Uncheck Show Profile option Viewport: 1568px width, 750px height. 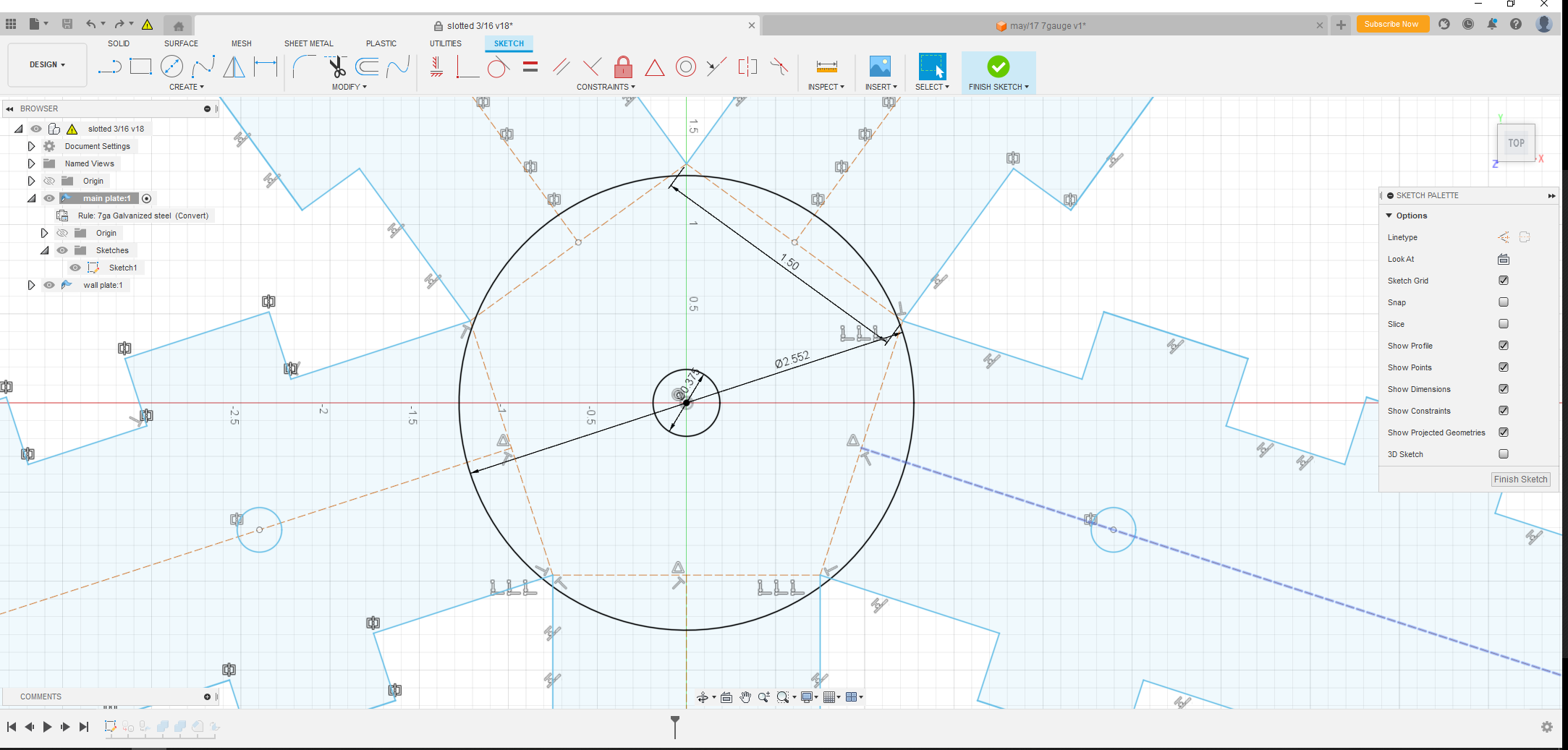[x=1504, y=345]
